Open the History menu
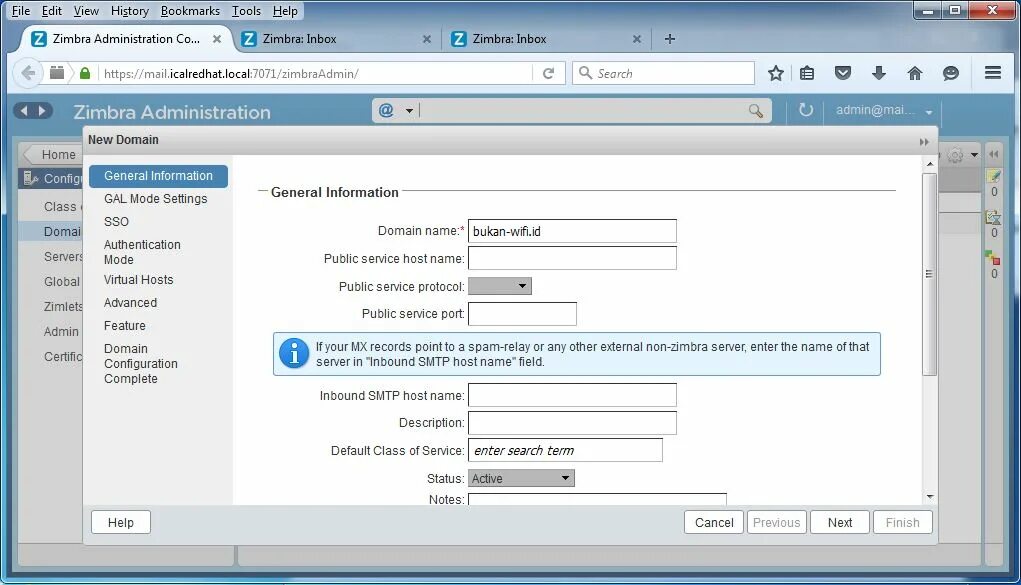Viewport: 1021px width, 585px height. coord(130,11)
